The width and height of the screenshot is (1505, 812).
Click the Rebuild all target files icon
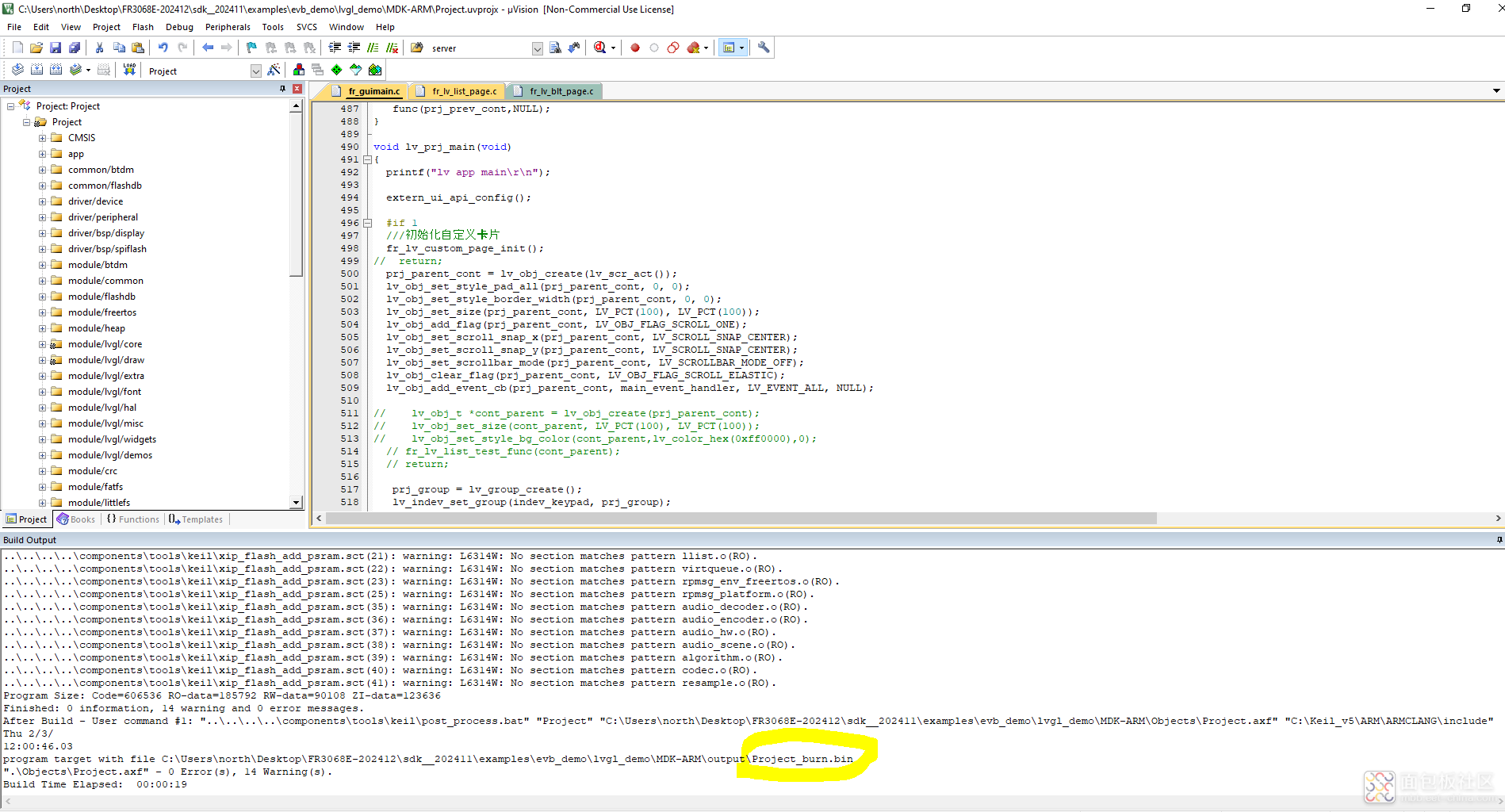(56, 70)
